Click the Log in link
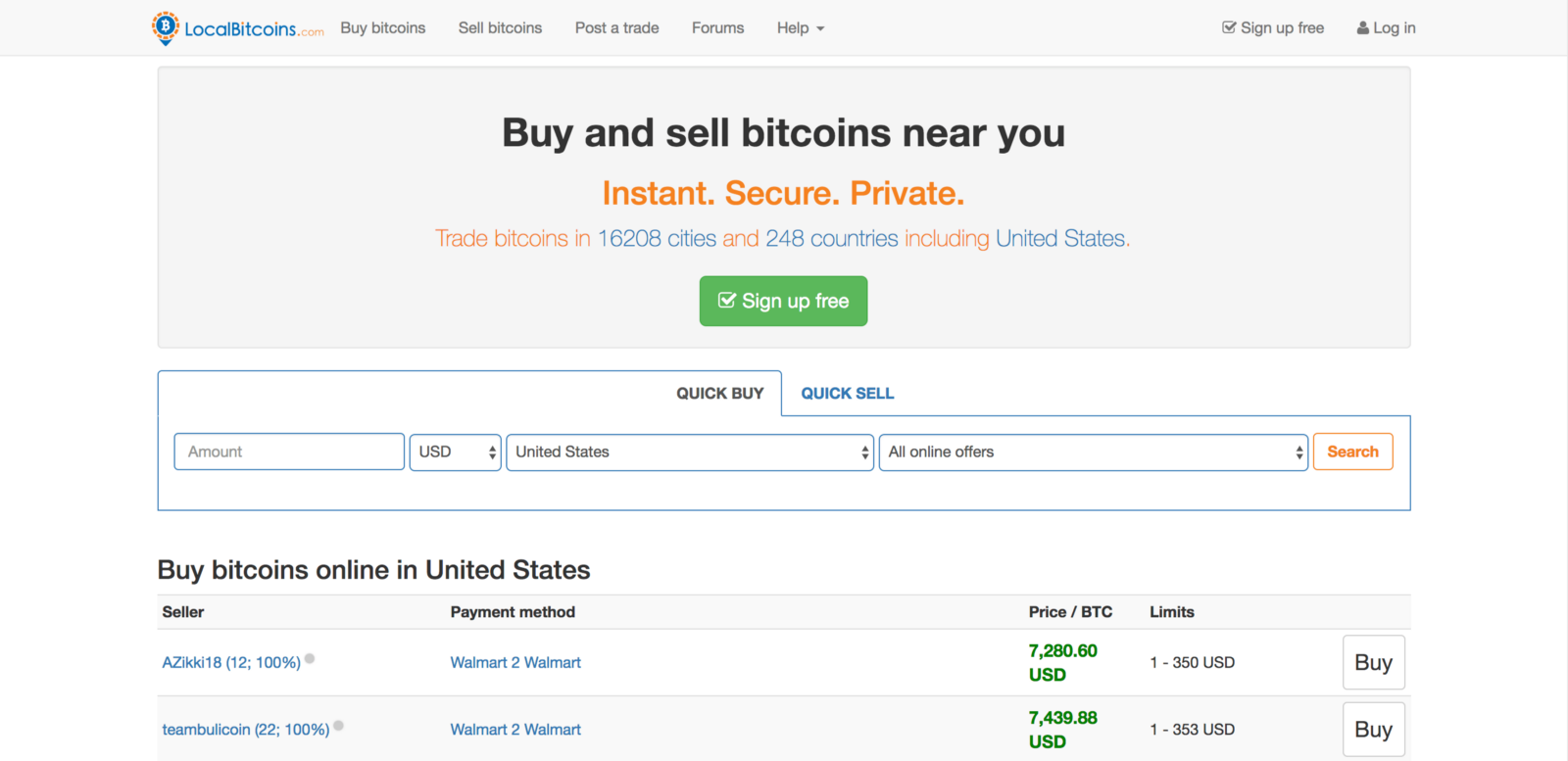The width and height of the screenshot is (1568, 761). (1386, 27)
